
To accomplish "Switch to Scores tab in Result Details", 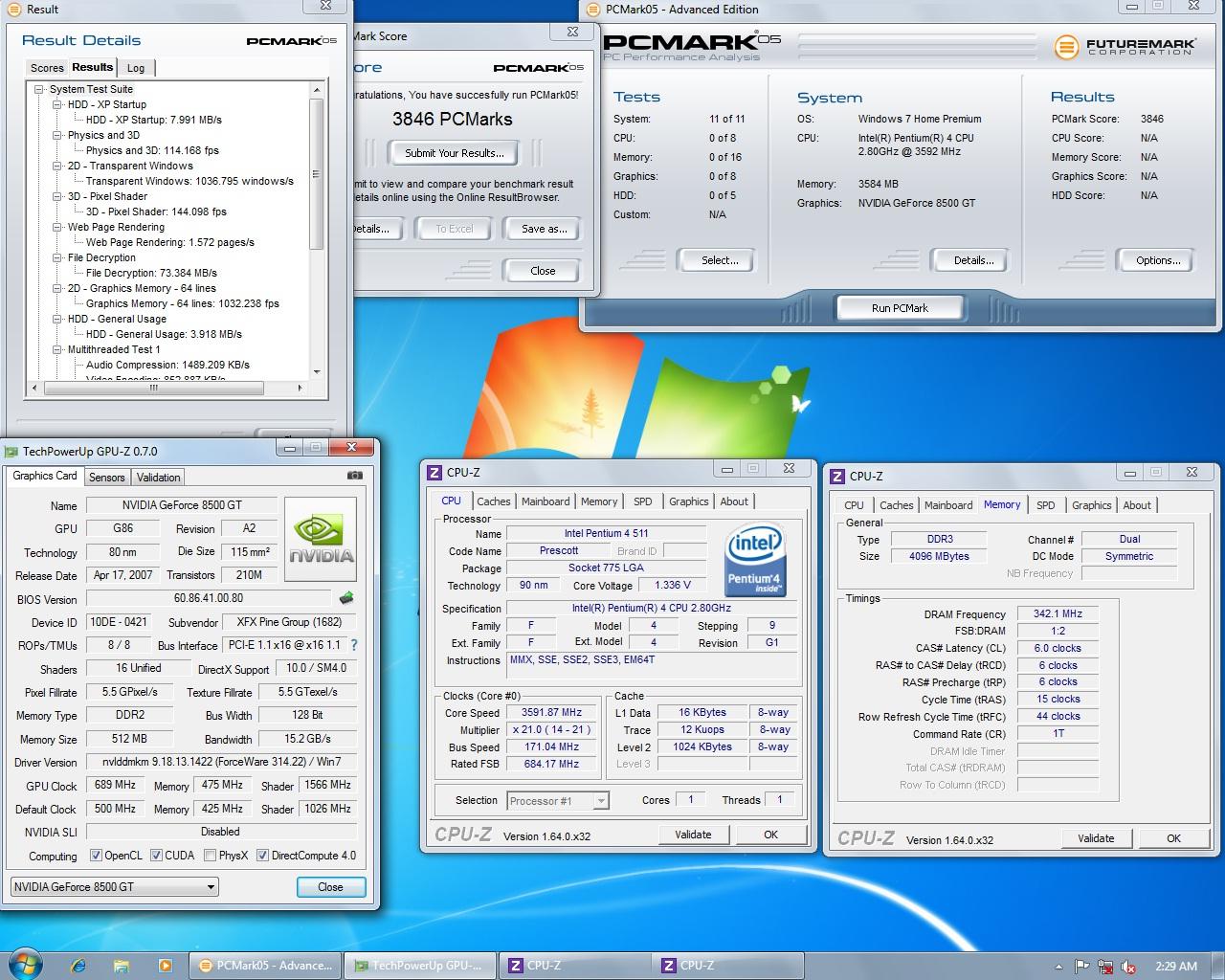I will click(x=47, y=68).
